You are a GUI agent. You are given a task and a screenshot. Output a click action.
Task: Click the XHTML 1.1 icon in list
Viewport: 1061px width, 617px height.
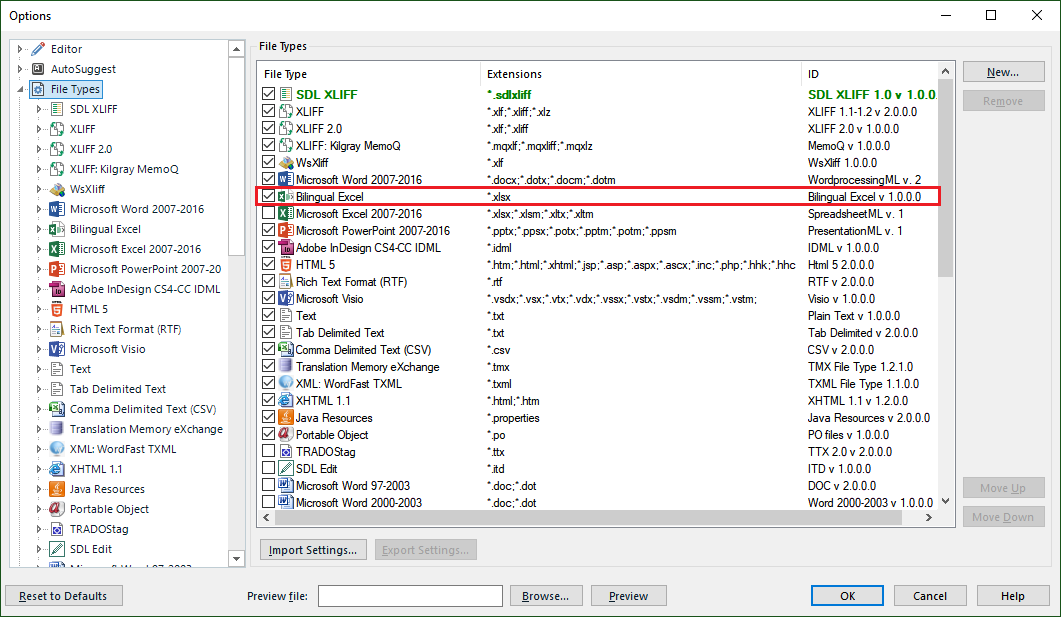(286, 401)
